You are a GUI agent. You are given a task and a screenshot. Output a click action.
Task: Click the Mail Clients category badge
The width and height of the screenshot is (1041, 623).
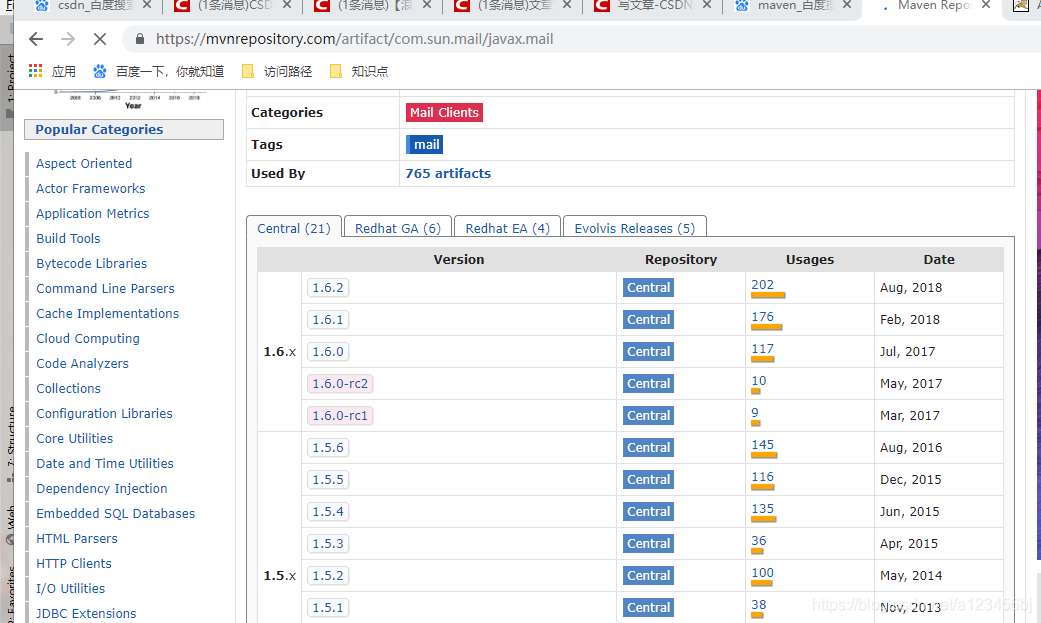(444, 112)
